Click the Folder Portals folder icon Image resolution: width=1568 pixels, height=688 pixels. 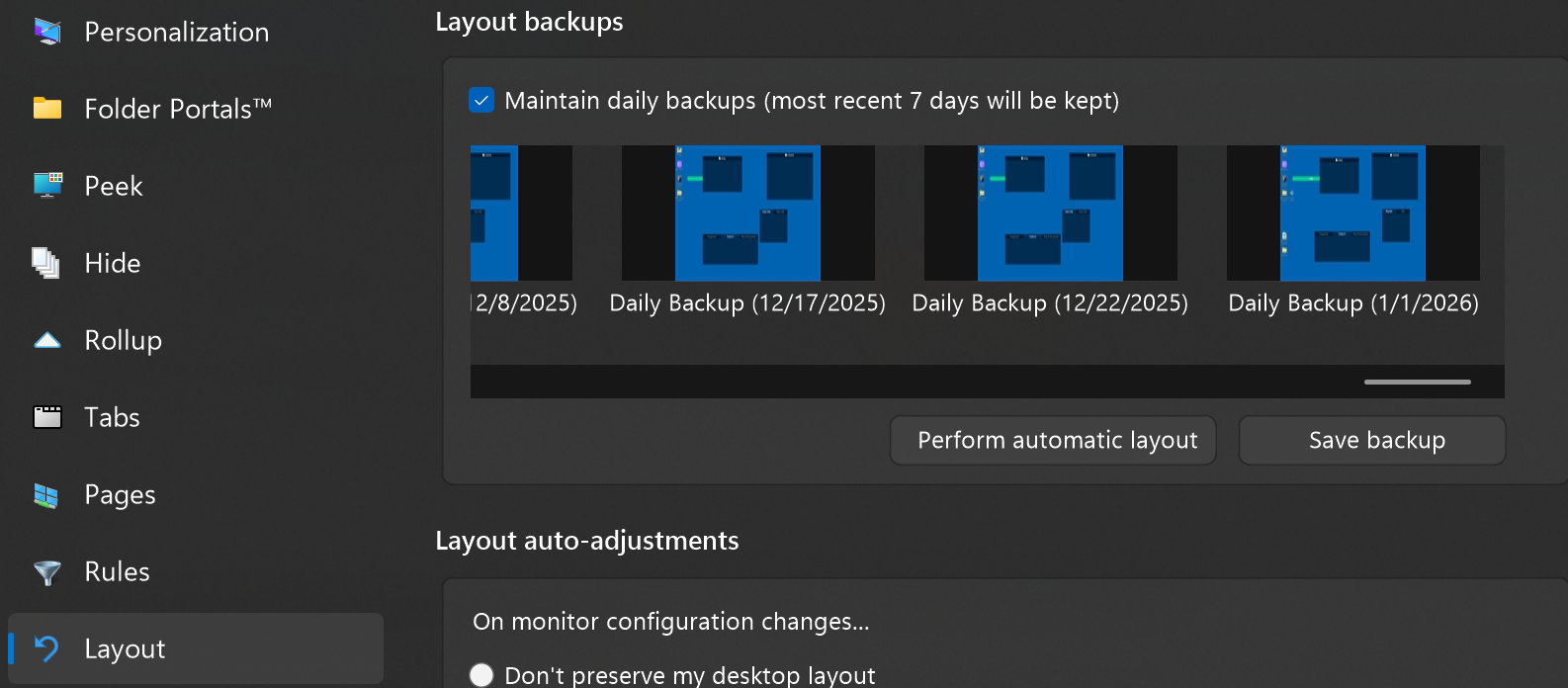46,109
